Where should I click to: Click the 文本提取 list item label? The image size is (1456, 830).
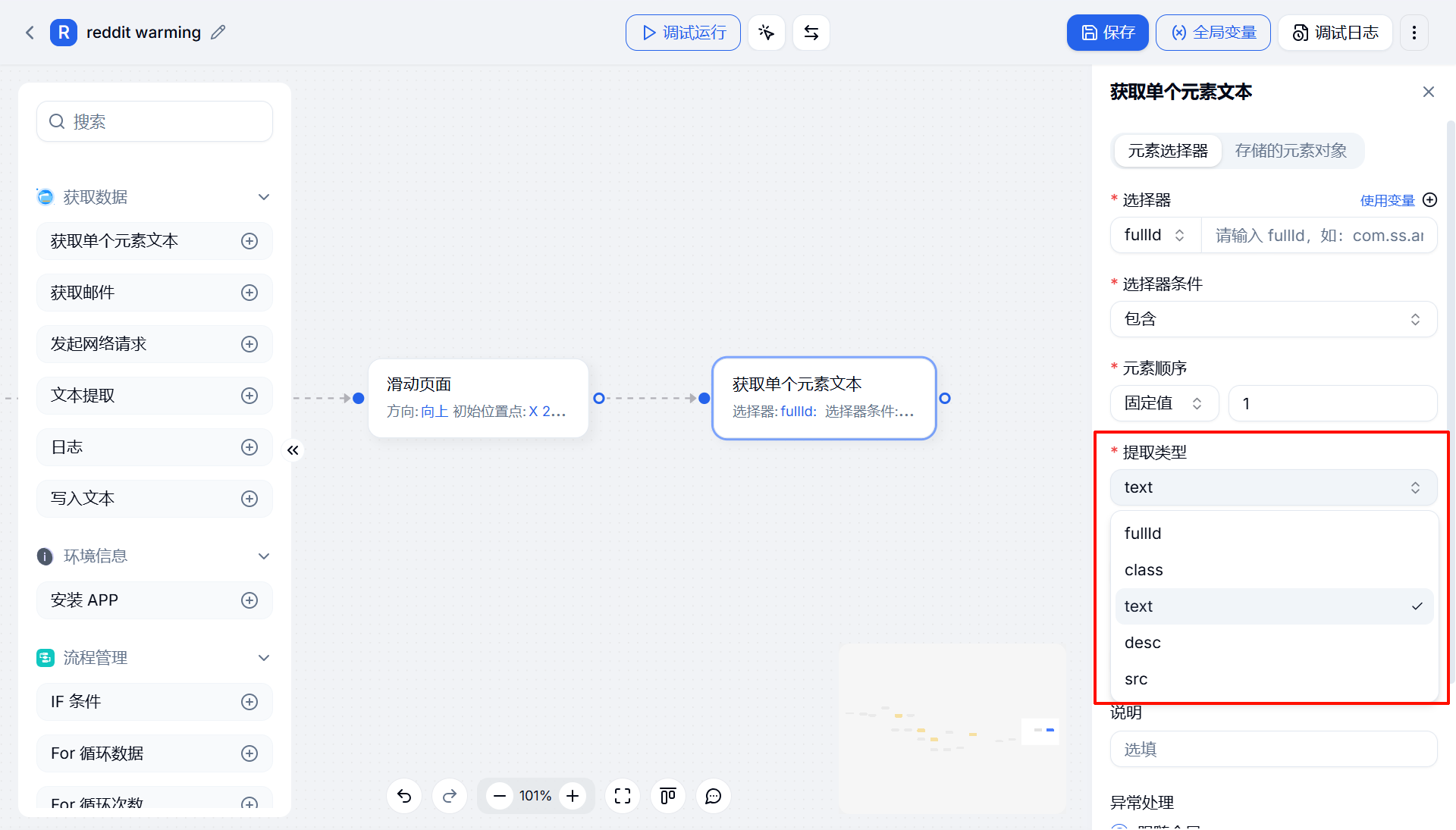click(x=83, y=396)
